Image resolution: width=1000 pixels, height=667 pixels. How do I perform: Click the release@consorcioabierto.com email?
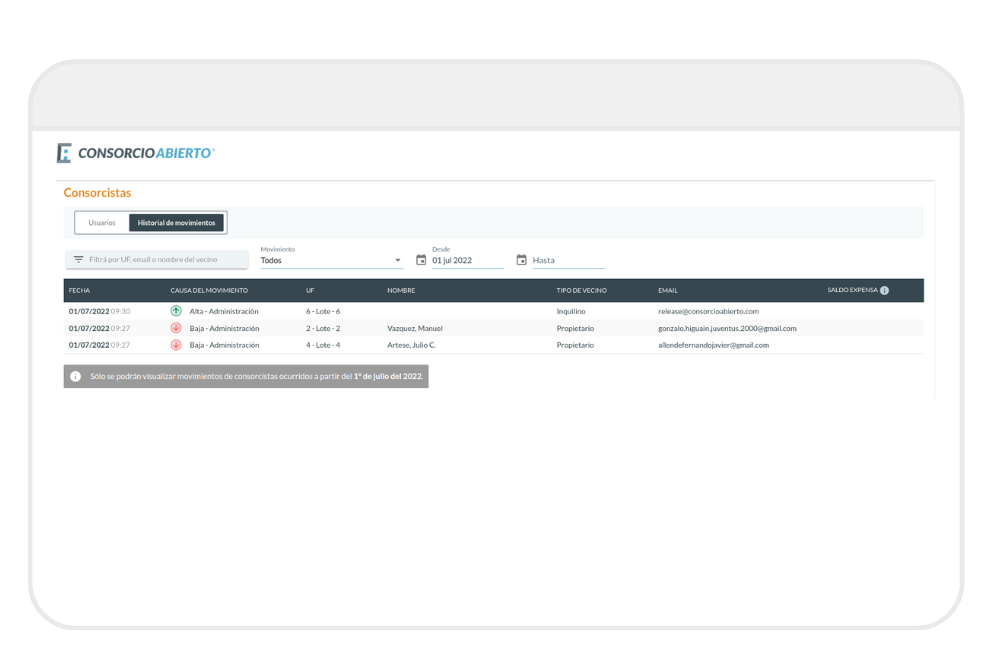pos(708,311)
